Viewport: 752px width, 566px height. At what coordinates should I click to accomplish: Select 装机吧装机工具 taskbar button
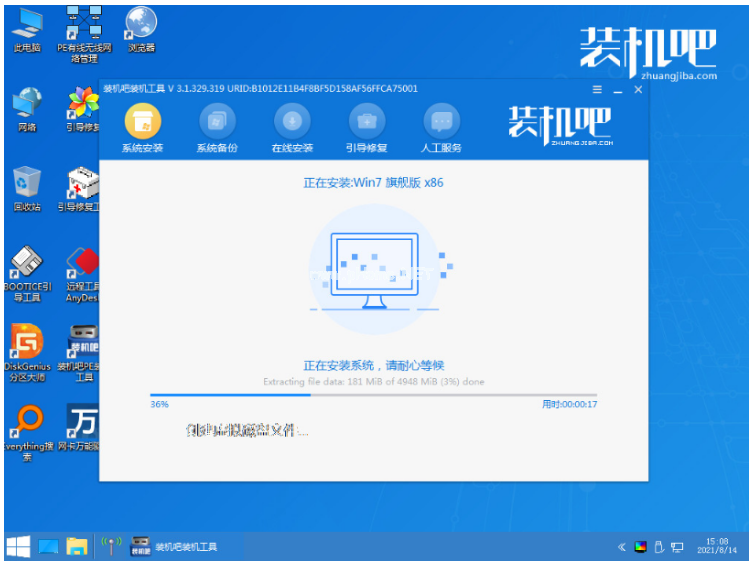tap(175, 547)
